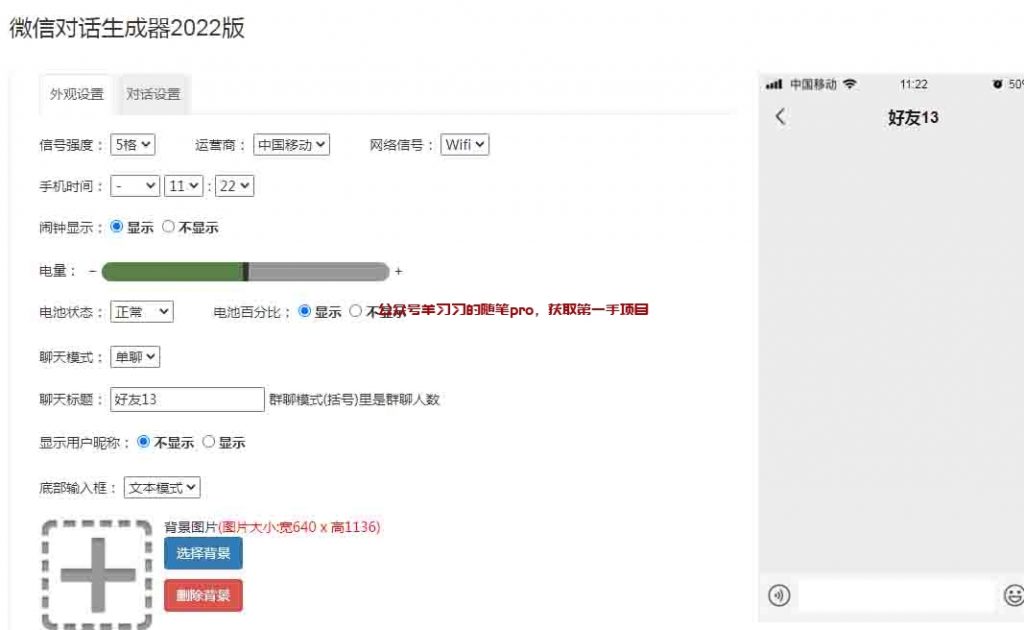The image size is (1024, 630).
Task: Tap the emoji smiley icon in chat bar
Action: pyautogui.click(x=1013, y=596)
